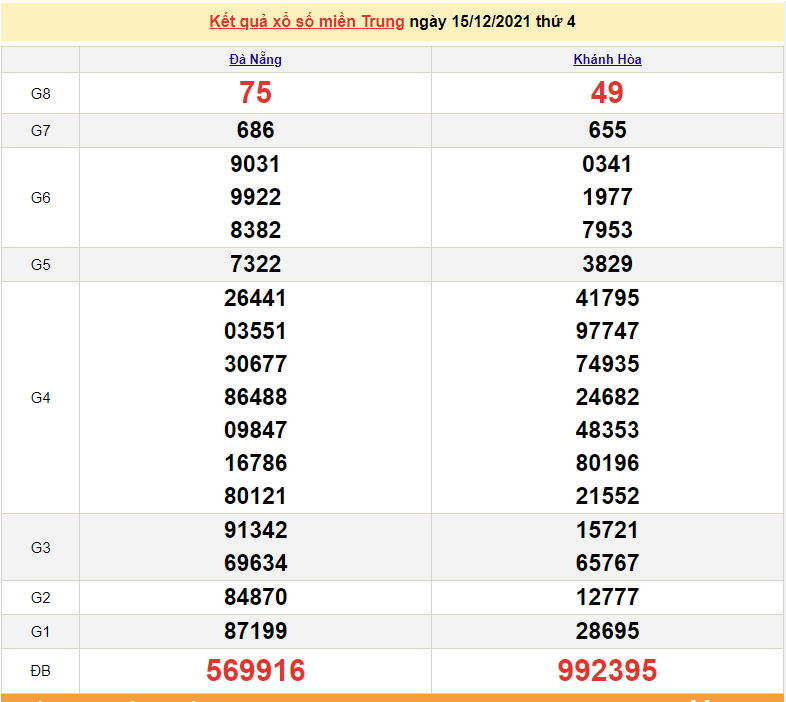
Task: Click the G7 number 686
Action: tap(255, 130)
